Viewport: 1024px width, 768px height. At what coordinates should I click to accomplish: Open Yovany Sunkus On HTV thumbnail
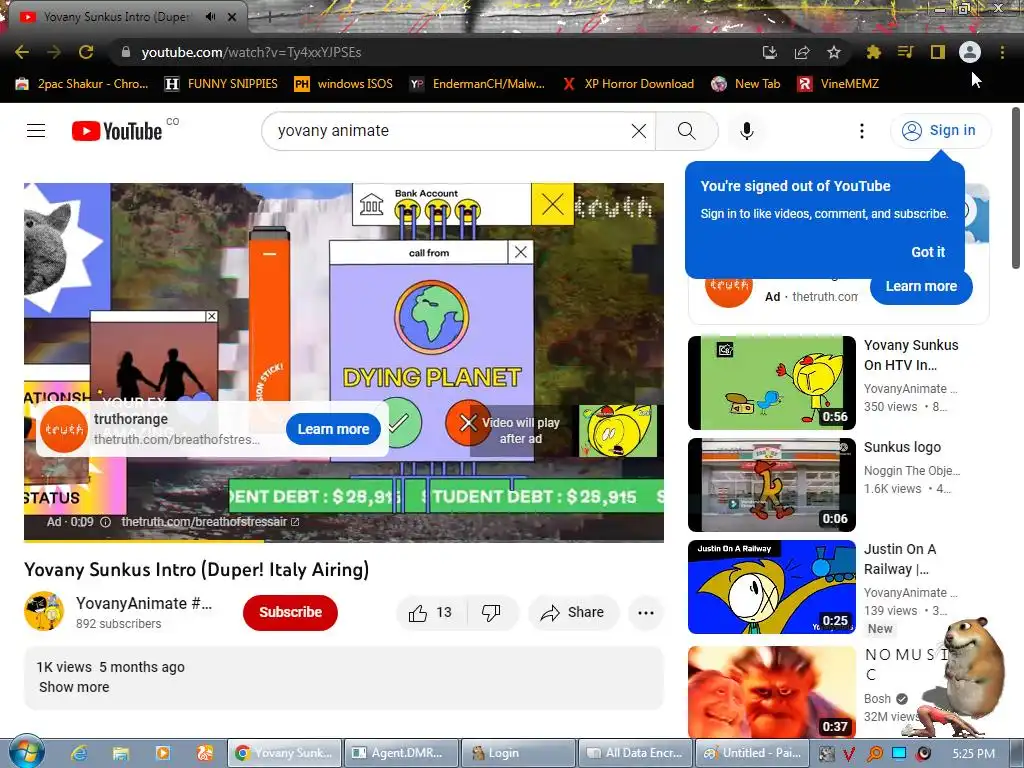[771, 383]
